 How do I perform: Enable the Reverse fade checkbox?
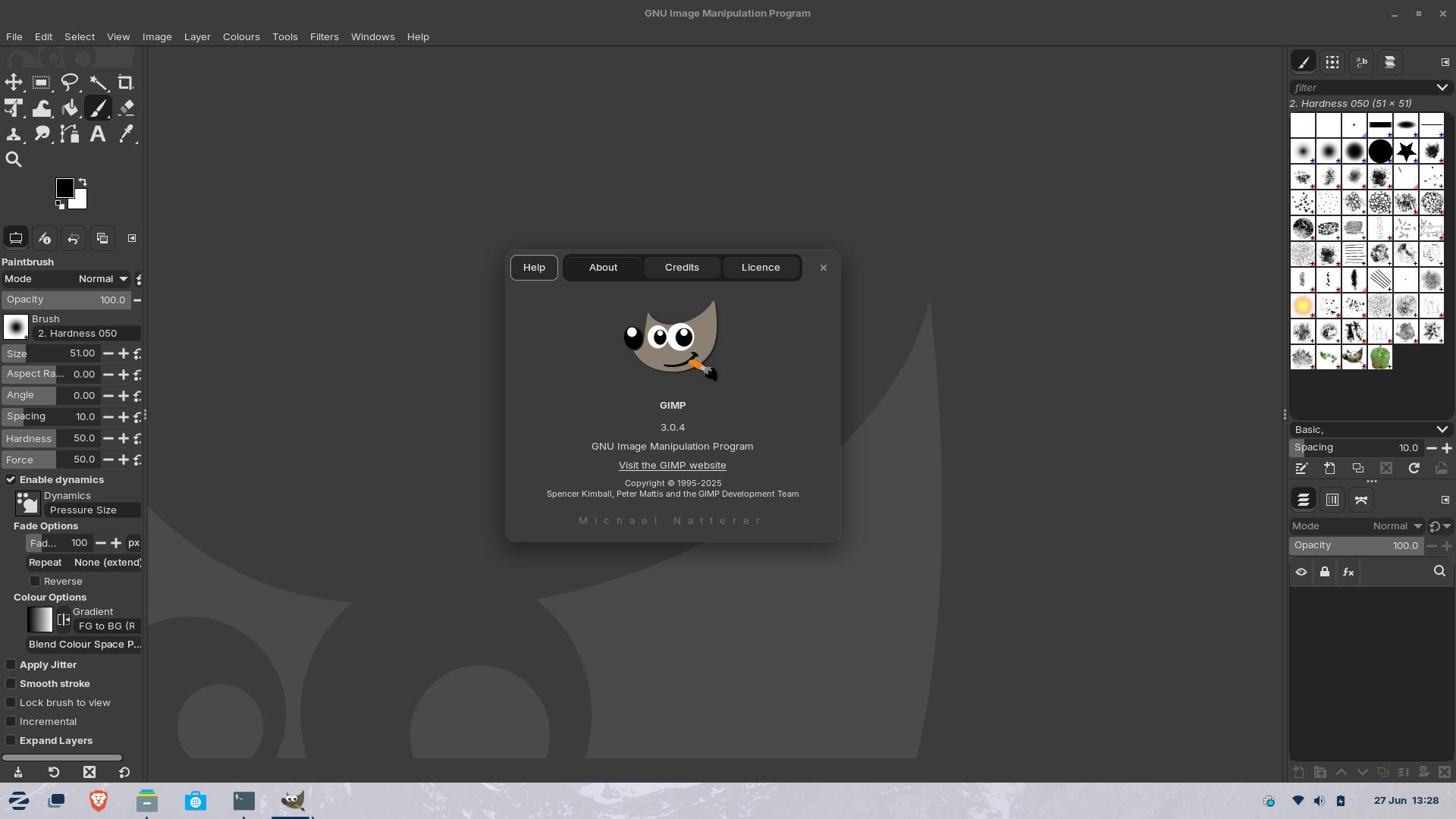pyautogui.click(x=35, y=581)
